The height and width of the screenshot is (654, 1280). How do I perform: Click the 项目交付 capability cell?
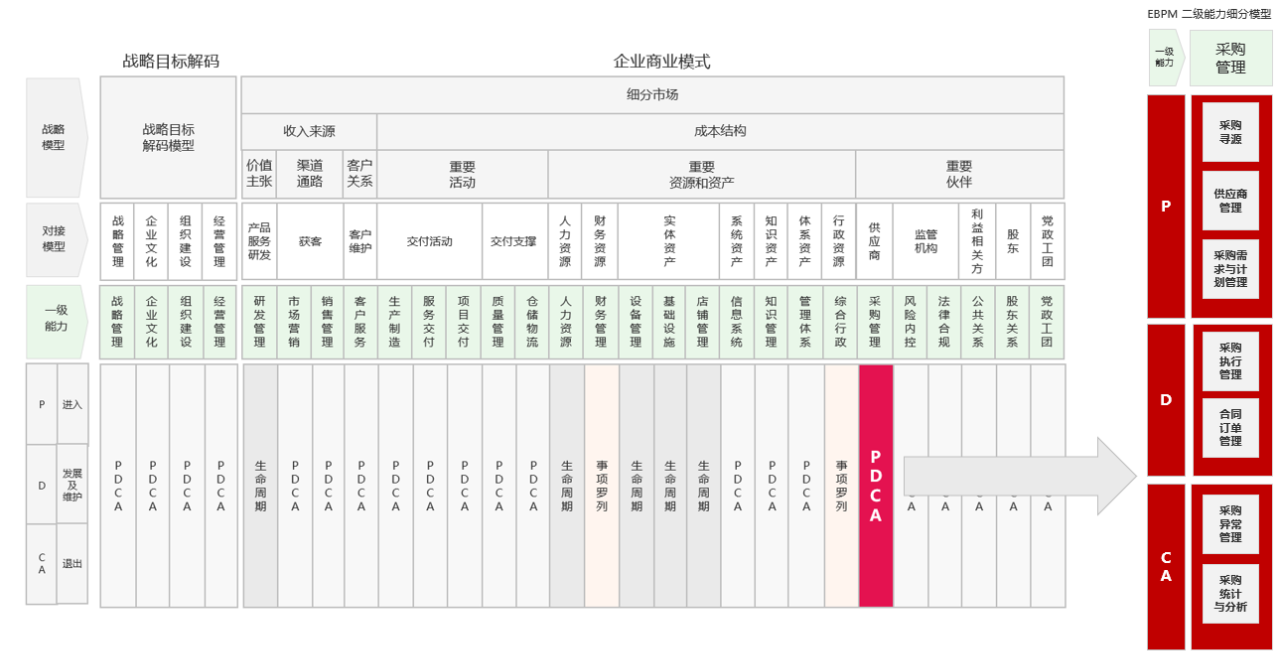[464, 322]
